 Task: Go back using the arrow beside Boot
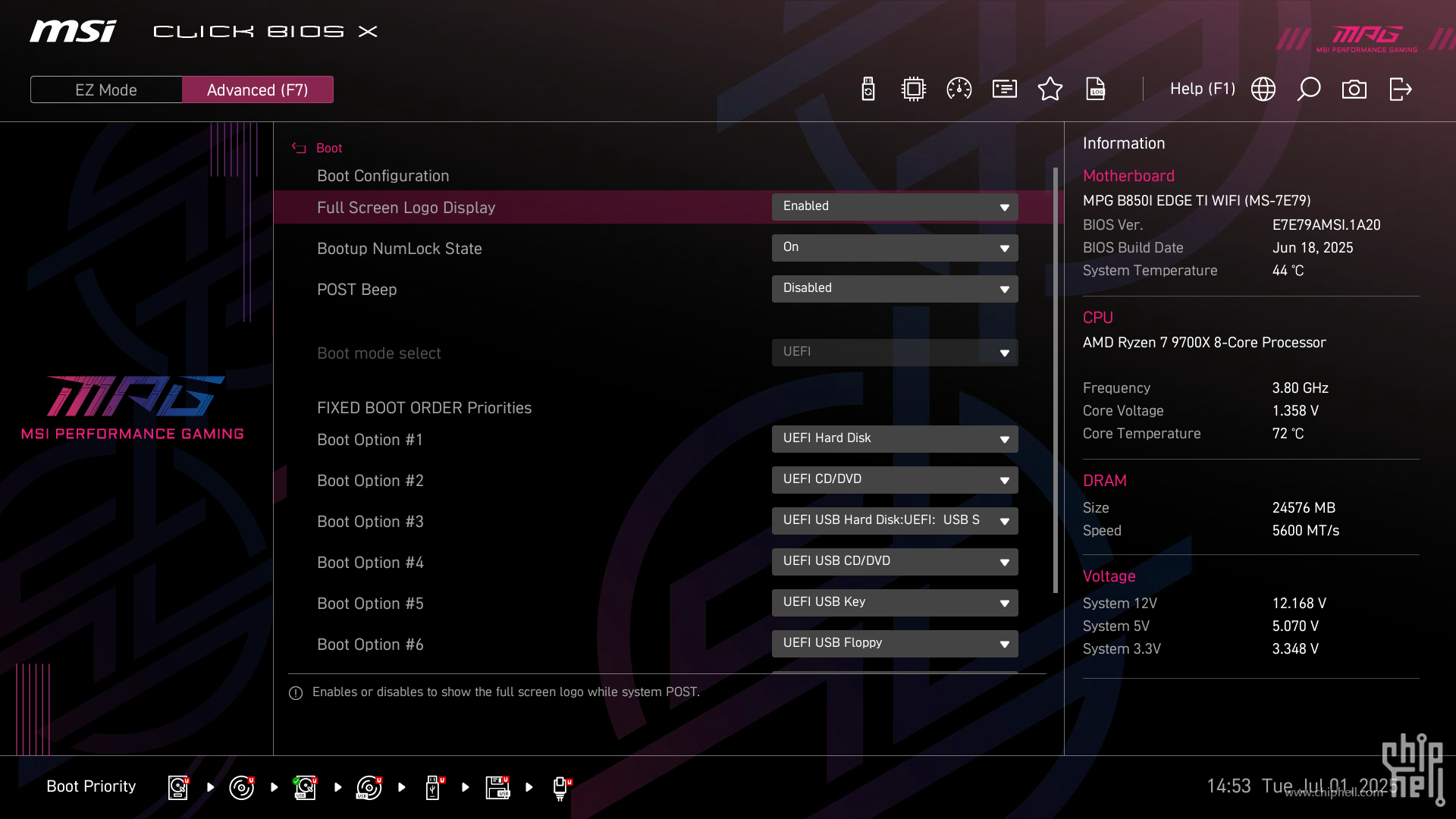tap(299, 148)
